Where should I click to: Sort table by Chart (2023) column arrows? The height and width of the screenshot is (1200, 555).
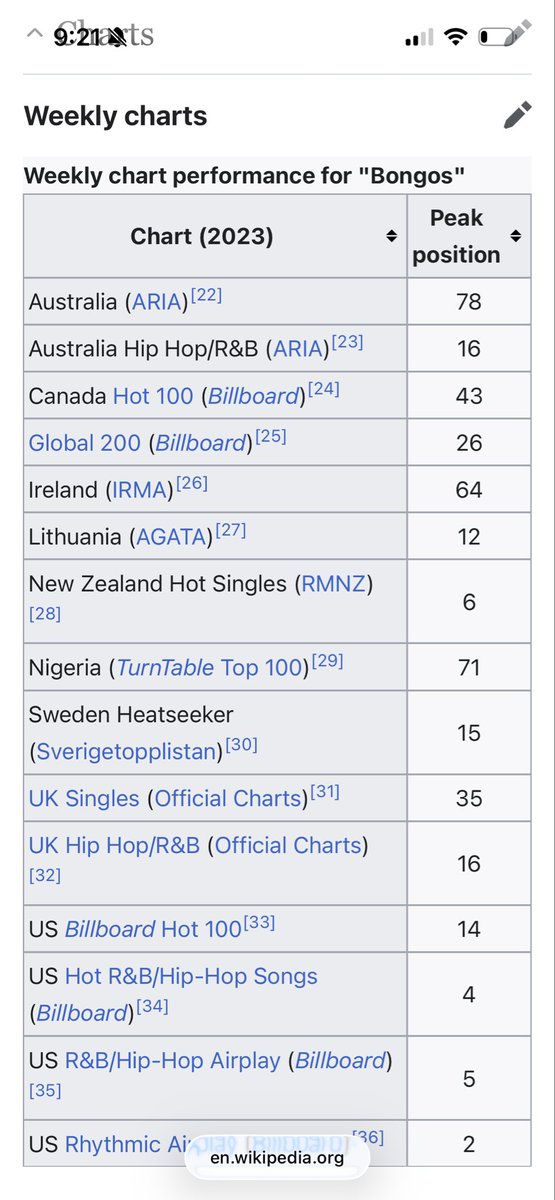[391, 237]
